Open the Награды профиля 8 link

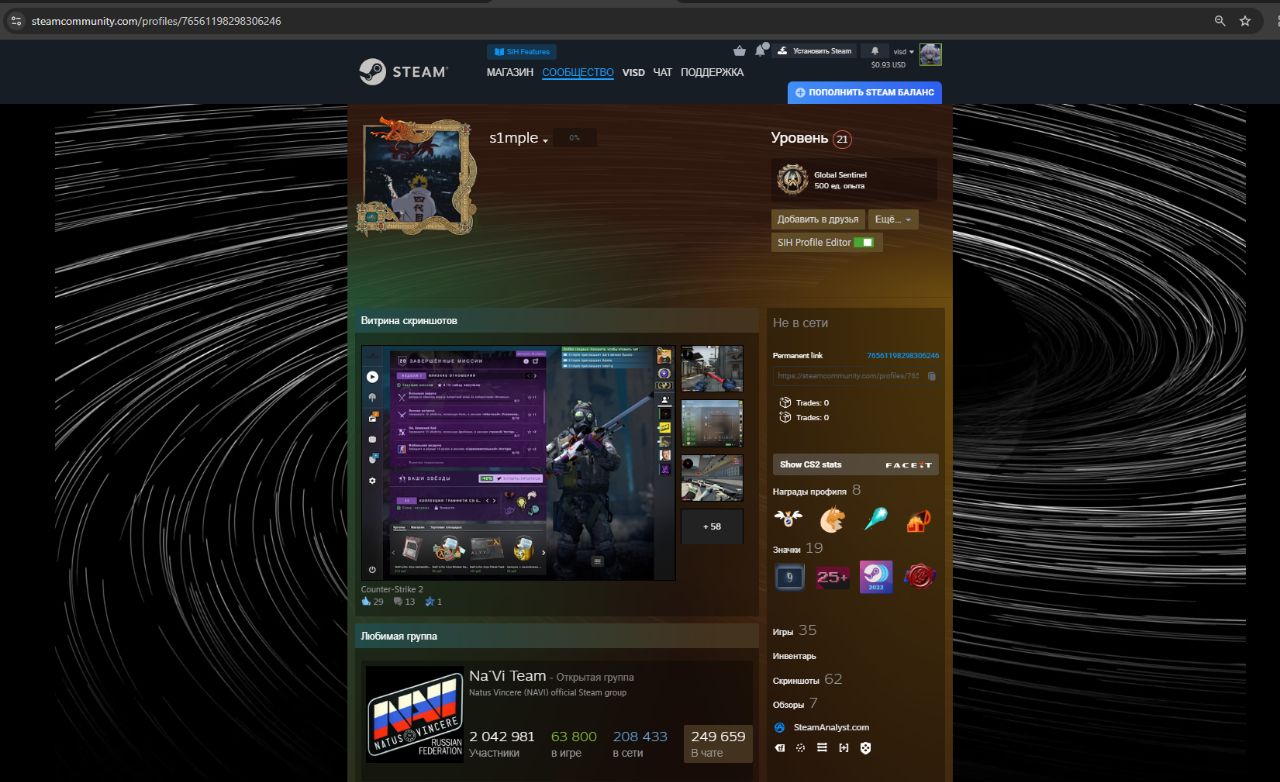(x=817, y=491)
